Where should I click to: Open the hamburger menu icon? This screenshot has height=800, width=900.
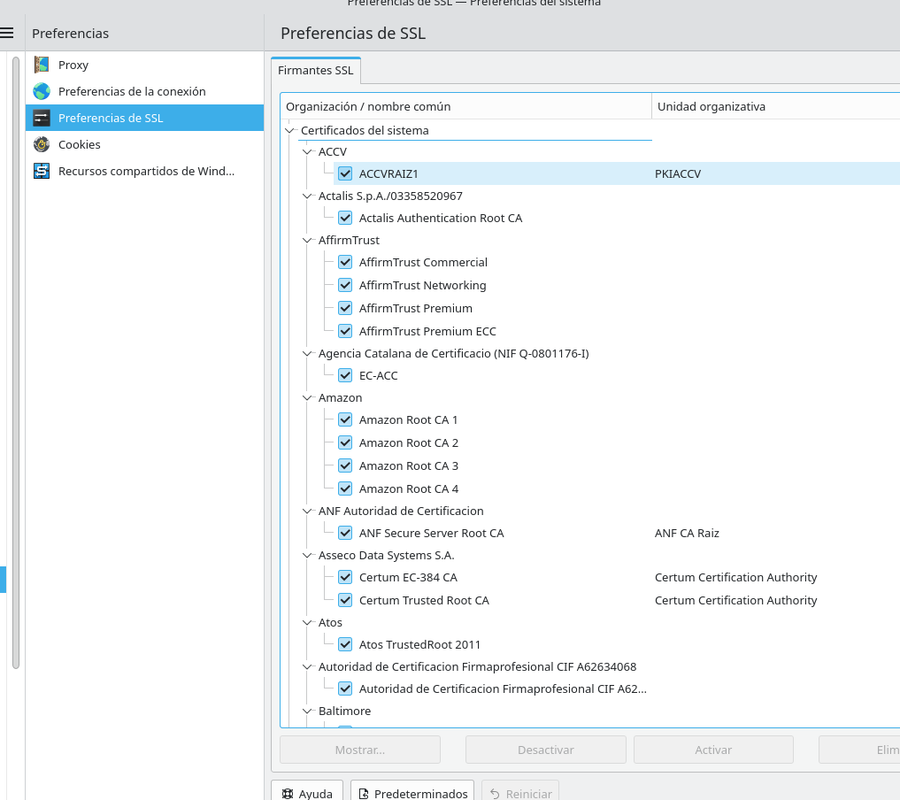(x=6, y=33)
